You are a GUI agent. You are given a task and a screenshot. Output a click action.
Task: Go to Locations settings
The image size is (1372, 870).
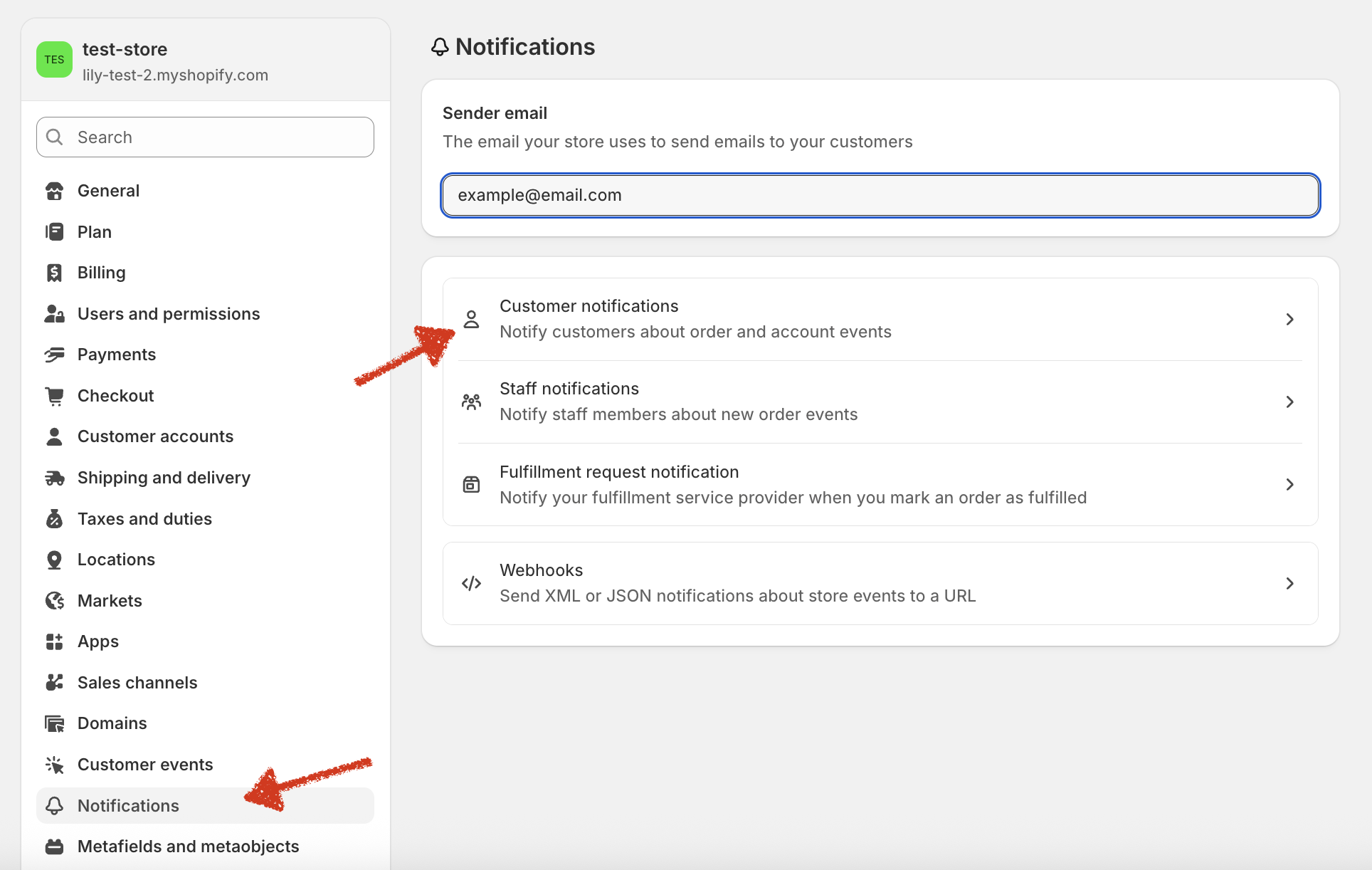[205, 560]
